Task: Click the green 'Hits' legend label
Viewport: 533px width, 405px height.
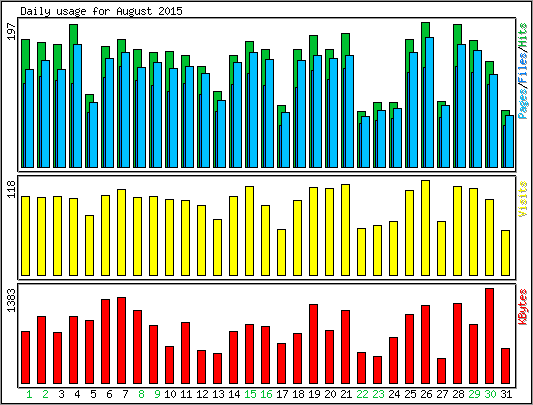Action: pyautogui.click(x=523, y=35)
